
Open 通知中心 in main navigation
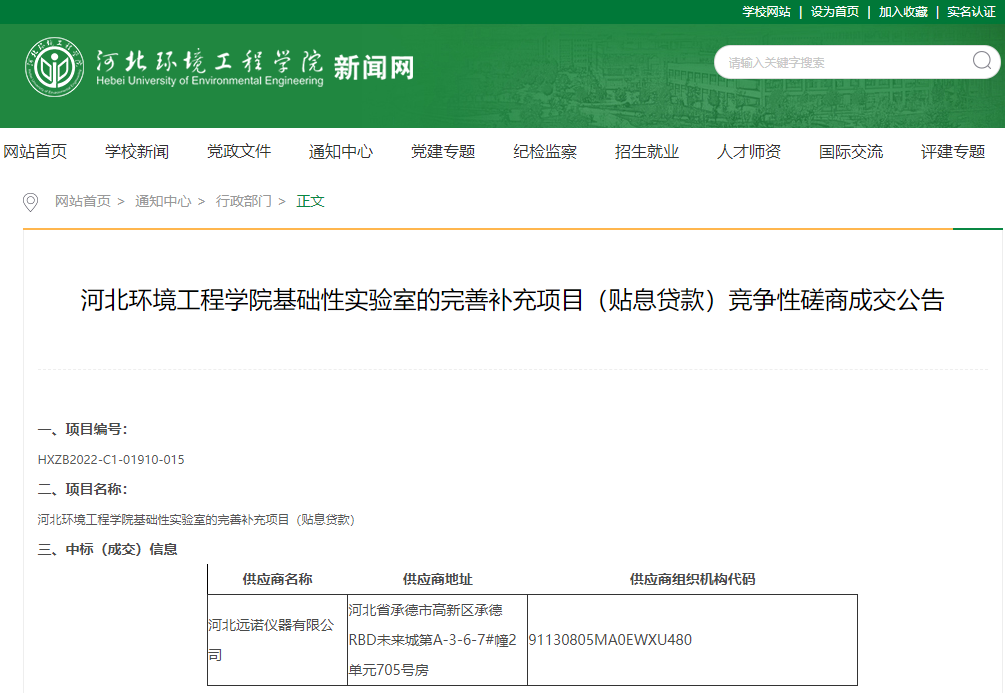click(x=341, y=152)
